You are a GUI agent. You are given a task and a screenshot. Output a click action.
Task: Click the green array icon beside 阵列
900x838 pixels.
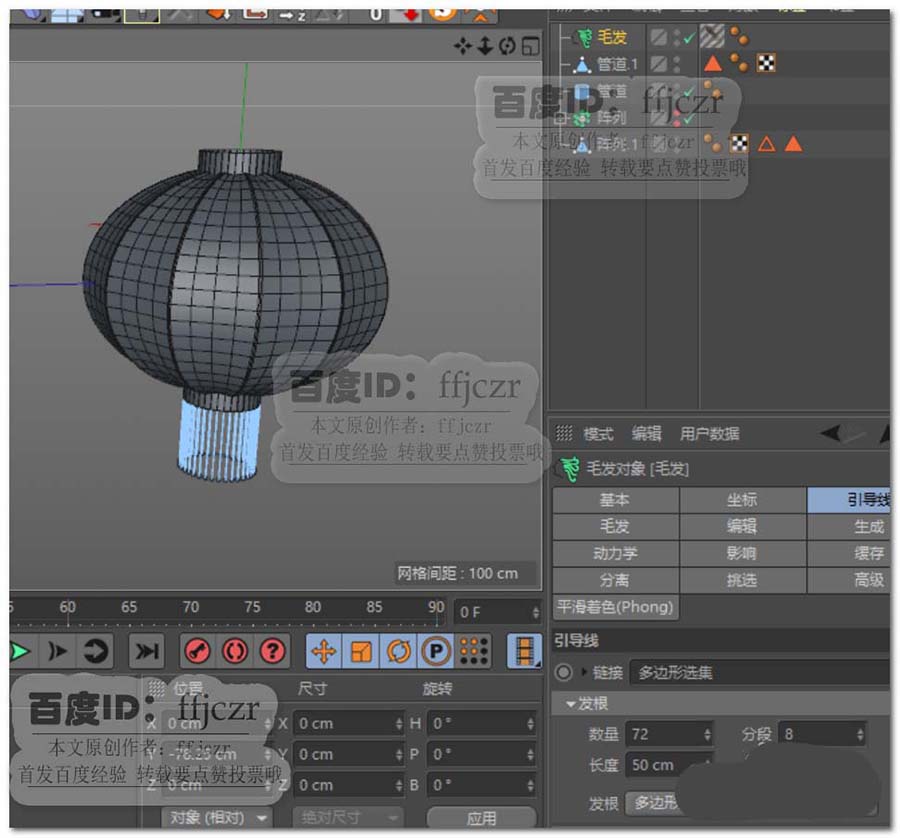tap(581, 118)
